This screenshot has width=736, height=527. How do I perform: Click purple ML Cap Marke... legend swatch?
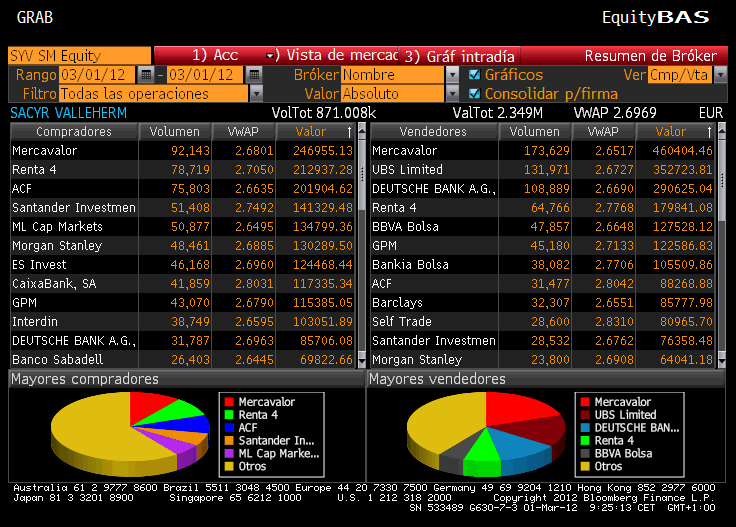229,454
